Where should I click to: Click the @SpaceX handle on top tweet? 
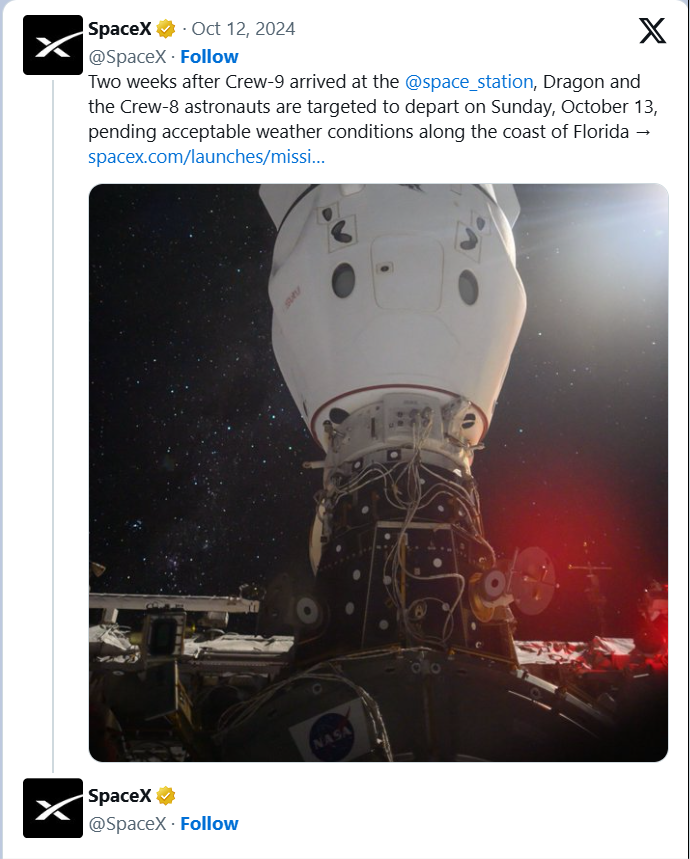coord(127,56)
